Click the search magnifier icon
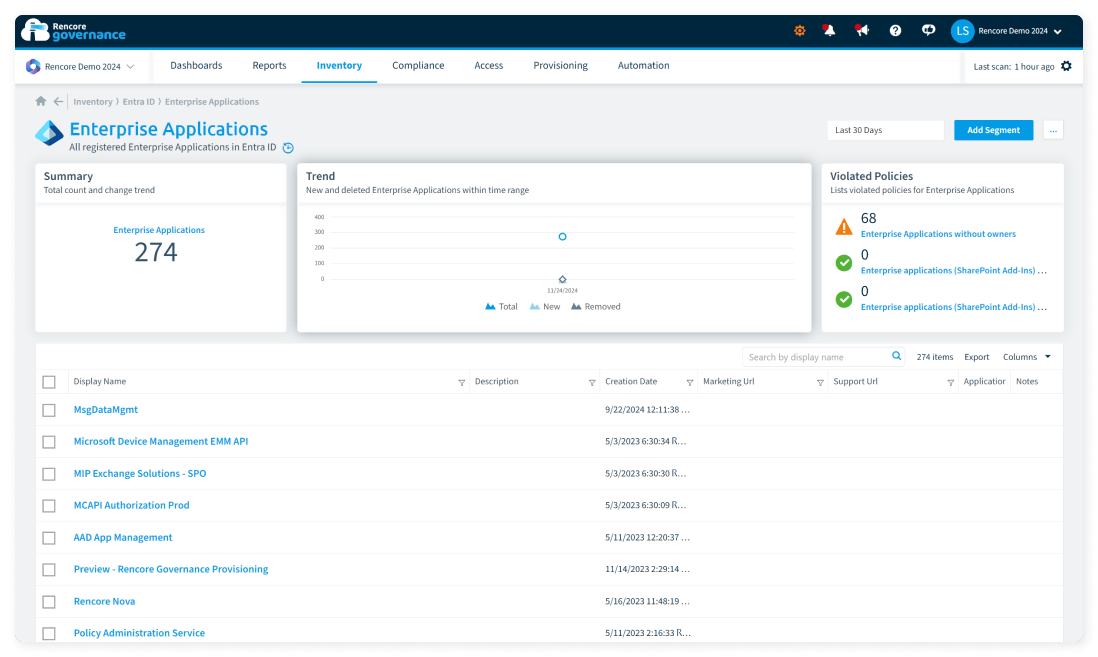 point(896,356)
